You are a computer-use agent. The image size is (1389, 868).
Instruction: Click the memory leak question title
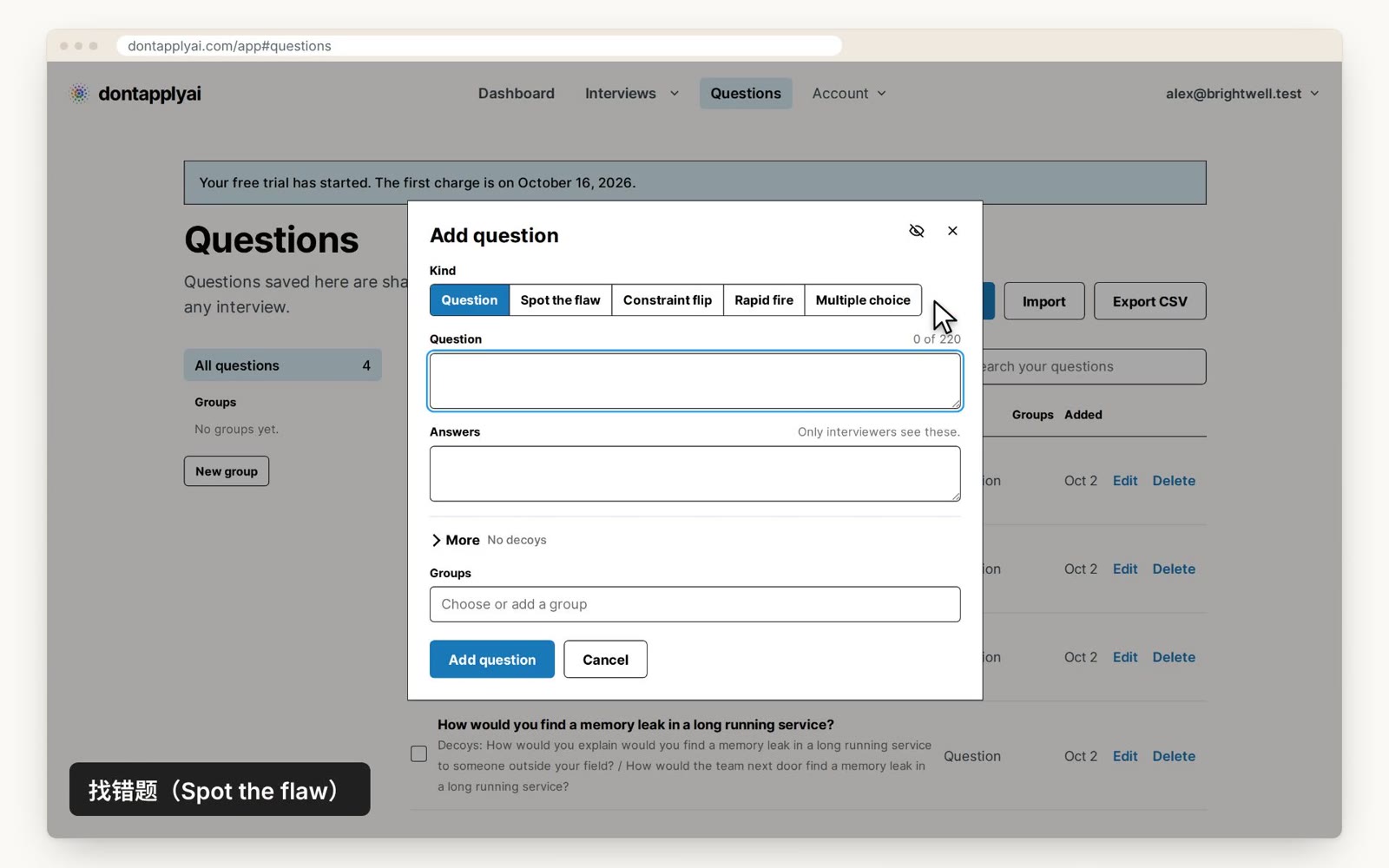coord(635,725)
